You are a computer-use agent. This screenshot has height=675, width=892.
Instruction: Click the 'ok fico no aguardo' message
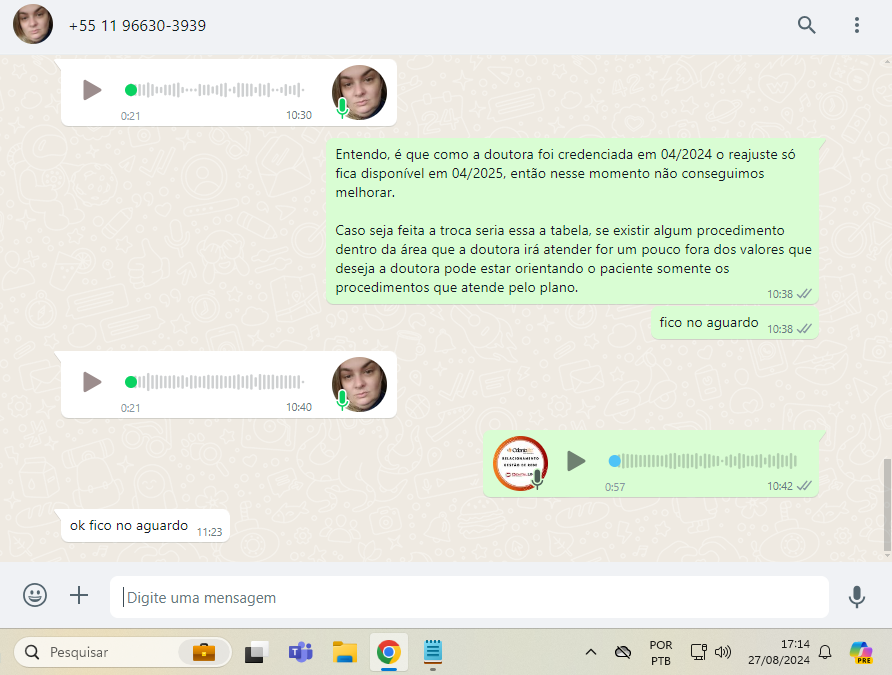tap(129, 525)
